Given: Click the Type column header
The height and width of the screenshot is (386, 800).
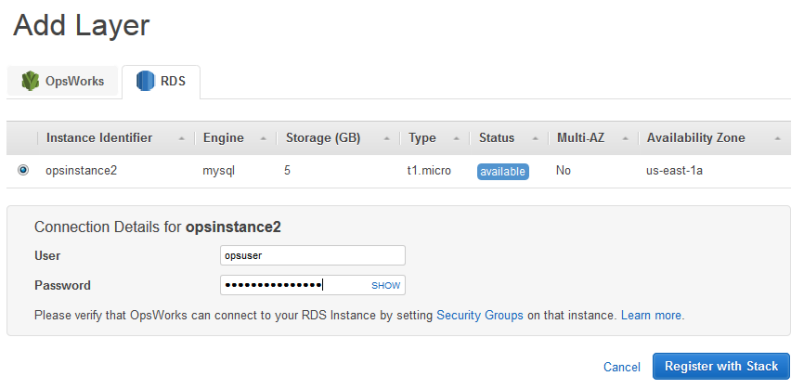Looking at the screenshot, I should pos(422,138).
